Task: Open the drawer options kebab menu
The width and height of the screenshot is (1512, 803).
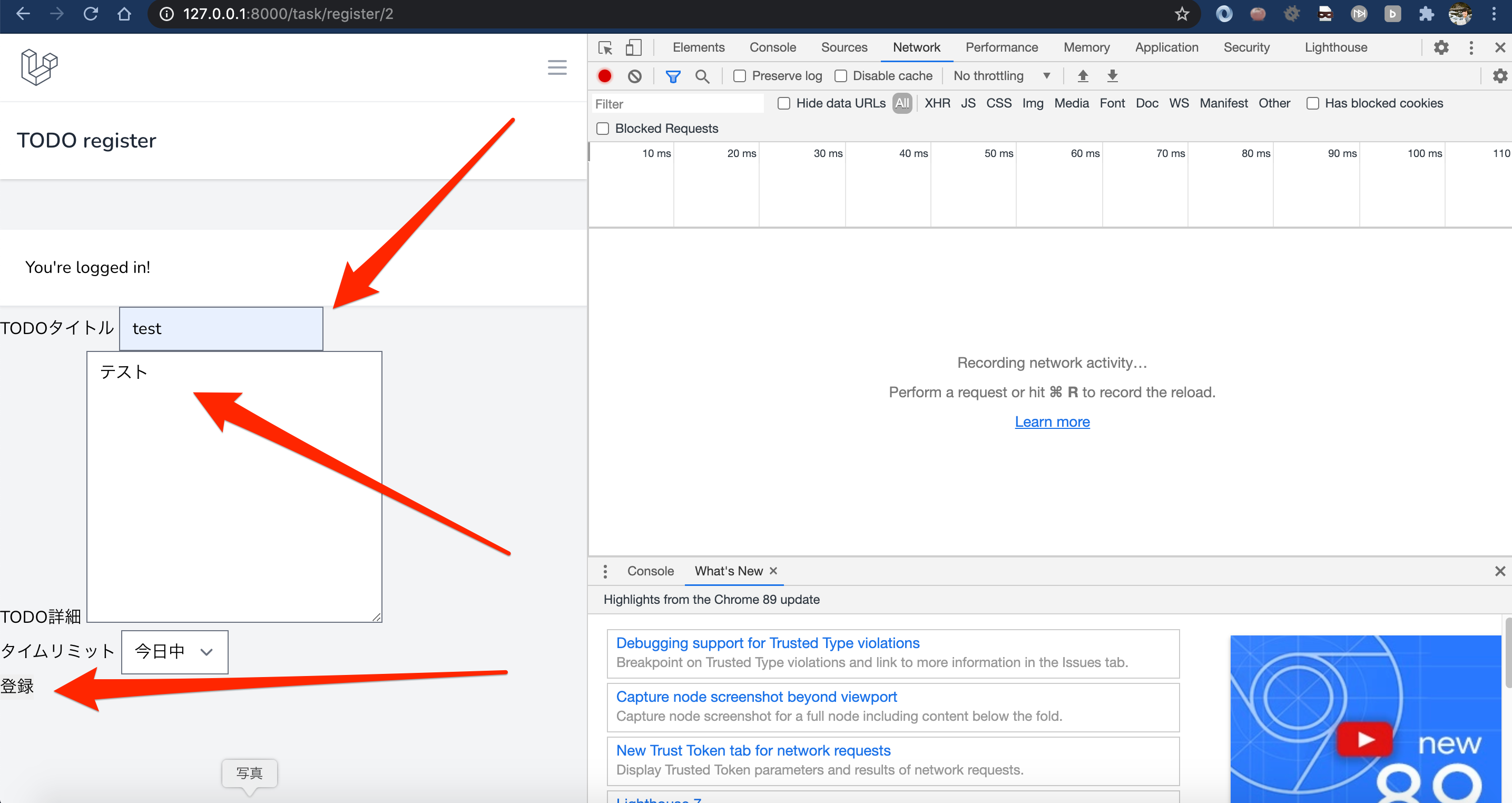Action: pyautogui.click(x=605, y=571)
